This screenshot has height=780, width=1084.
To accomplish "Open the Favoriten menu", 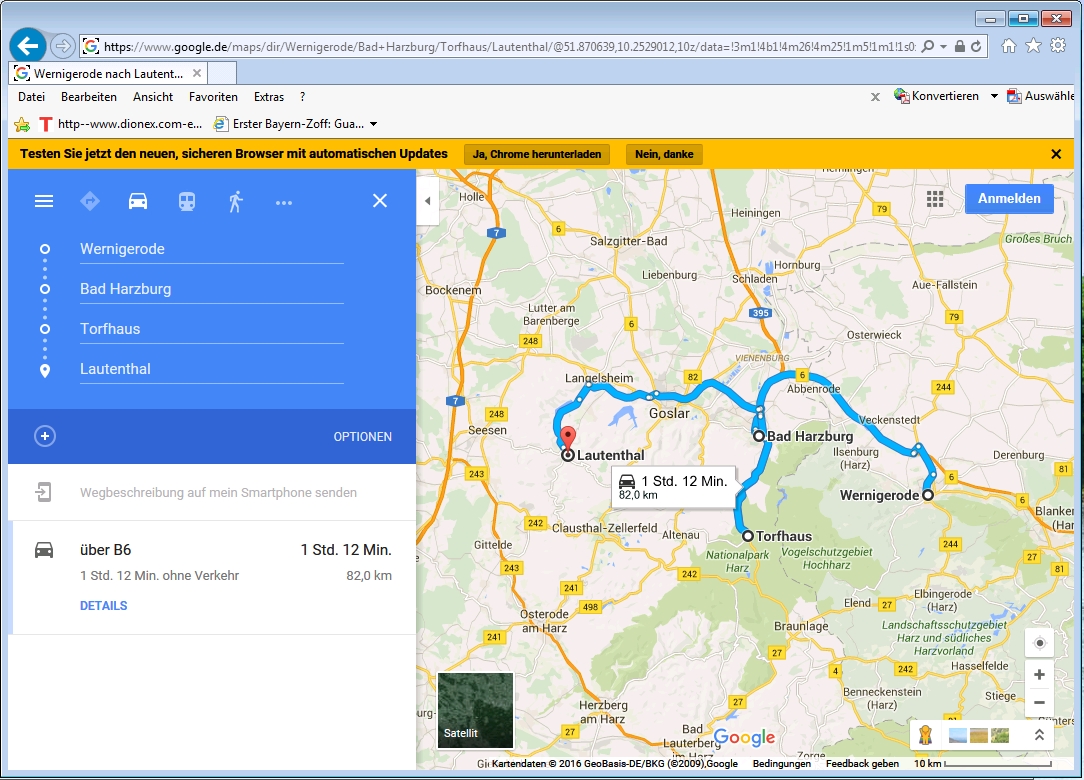I will coord(213,97).
